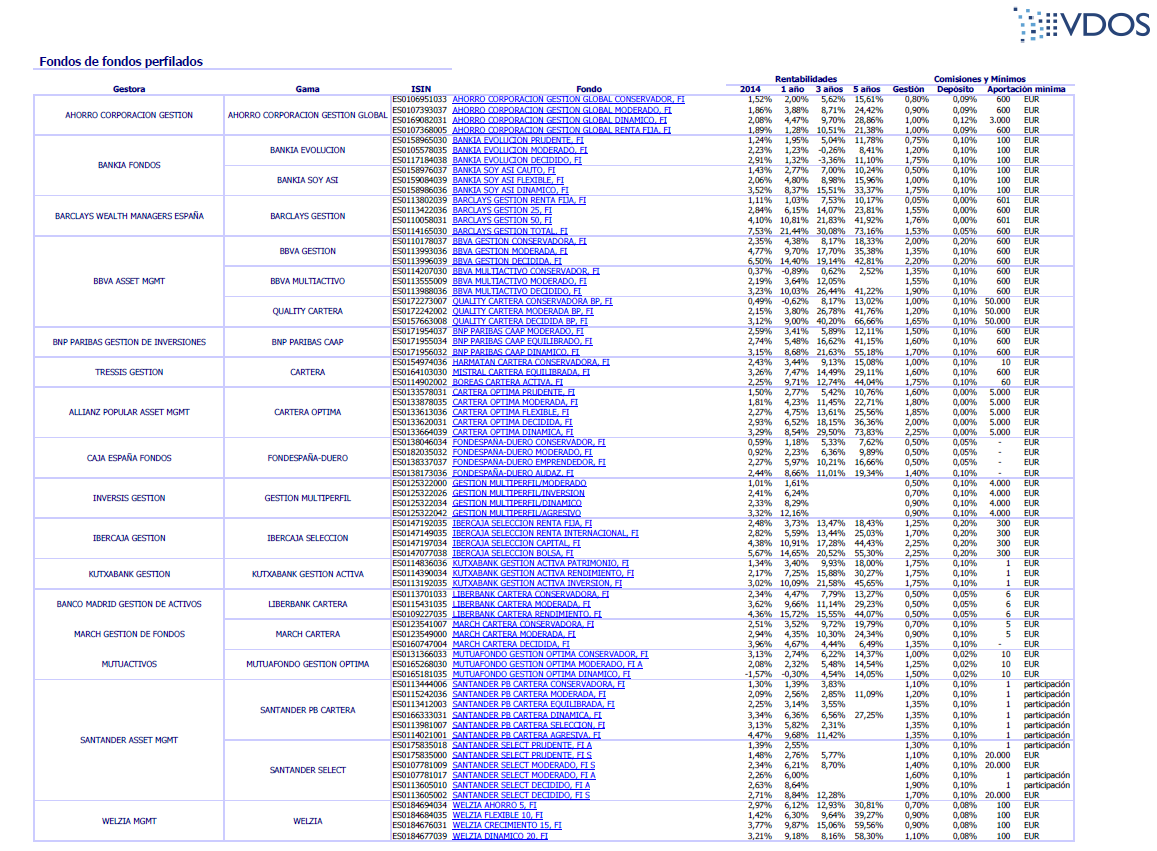Image resolution: width=1157 pixels, height=851 pixels.
Task: Open BANKIA EVOLUCION PRUDENTE, FI link
Action: tap(518, 141)
